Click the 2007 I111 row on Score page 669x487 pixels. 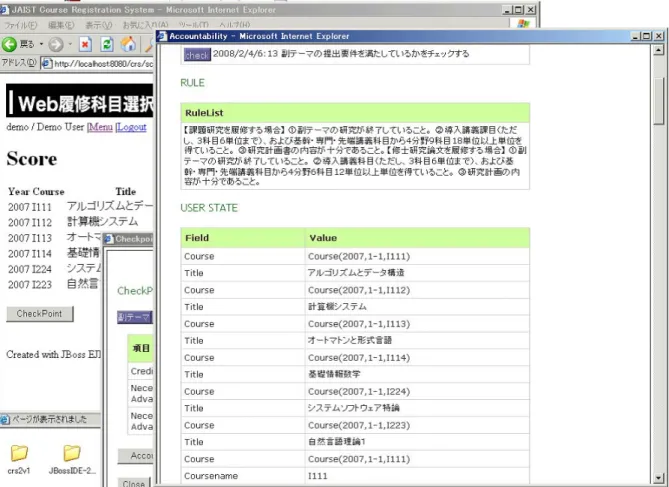(80, 207)
